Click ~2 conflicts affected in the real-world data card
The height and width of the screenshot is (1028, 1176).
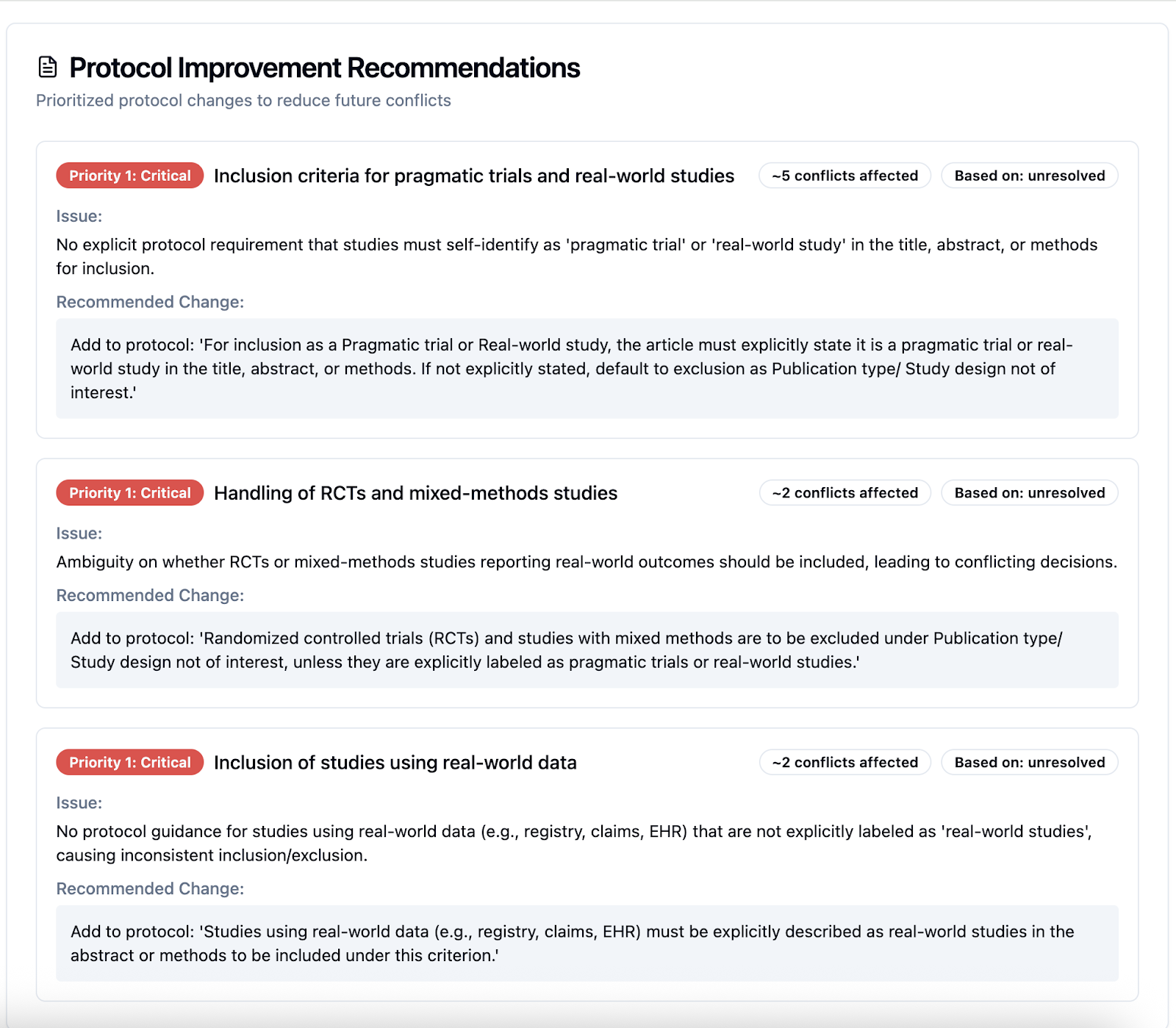coord(845,763)
